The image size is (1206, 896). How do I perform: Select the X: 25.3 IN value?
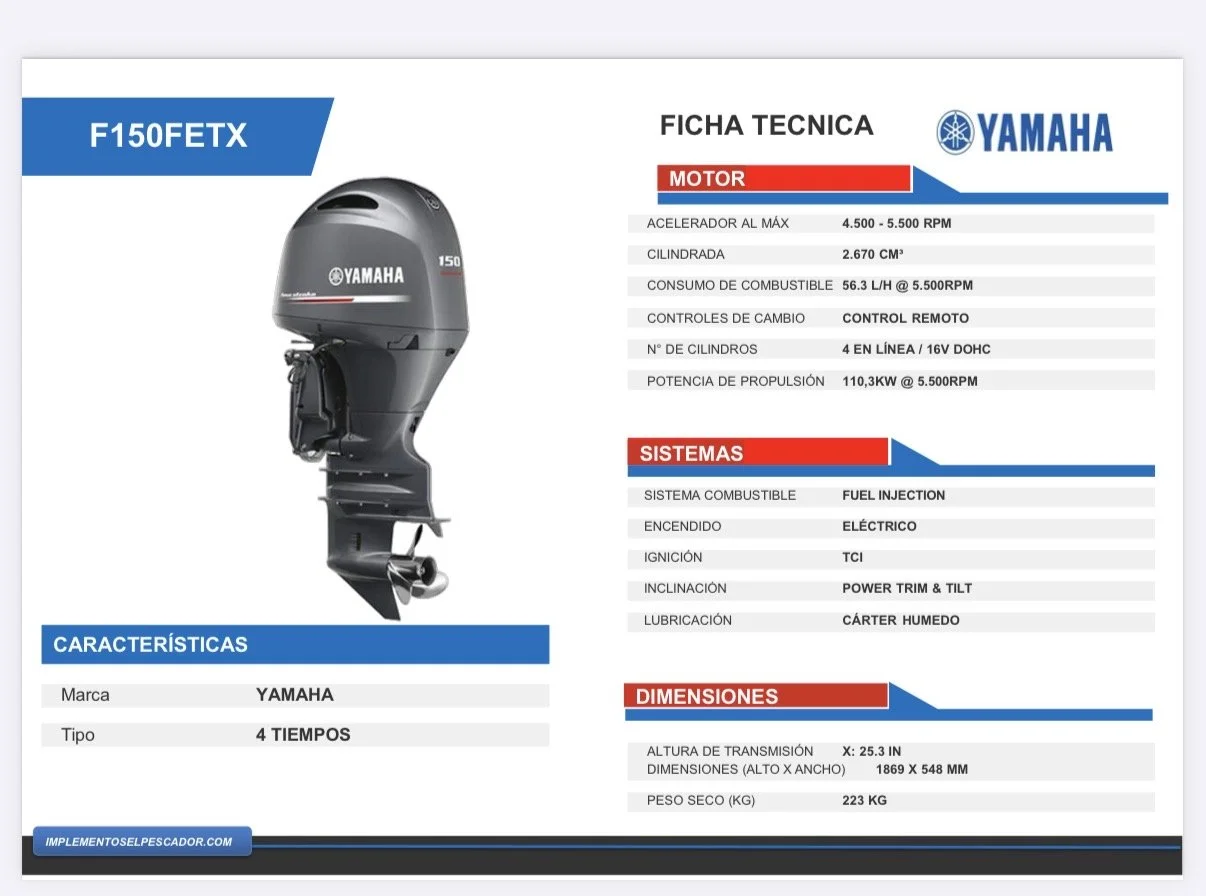(x=872, y=751)
